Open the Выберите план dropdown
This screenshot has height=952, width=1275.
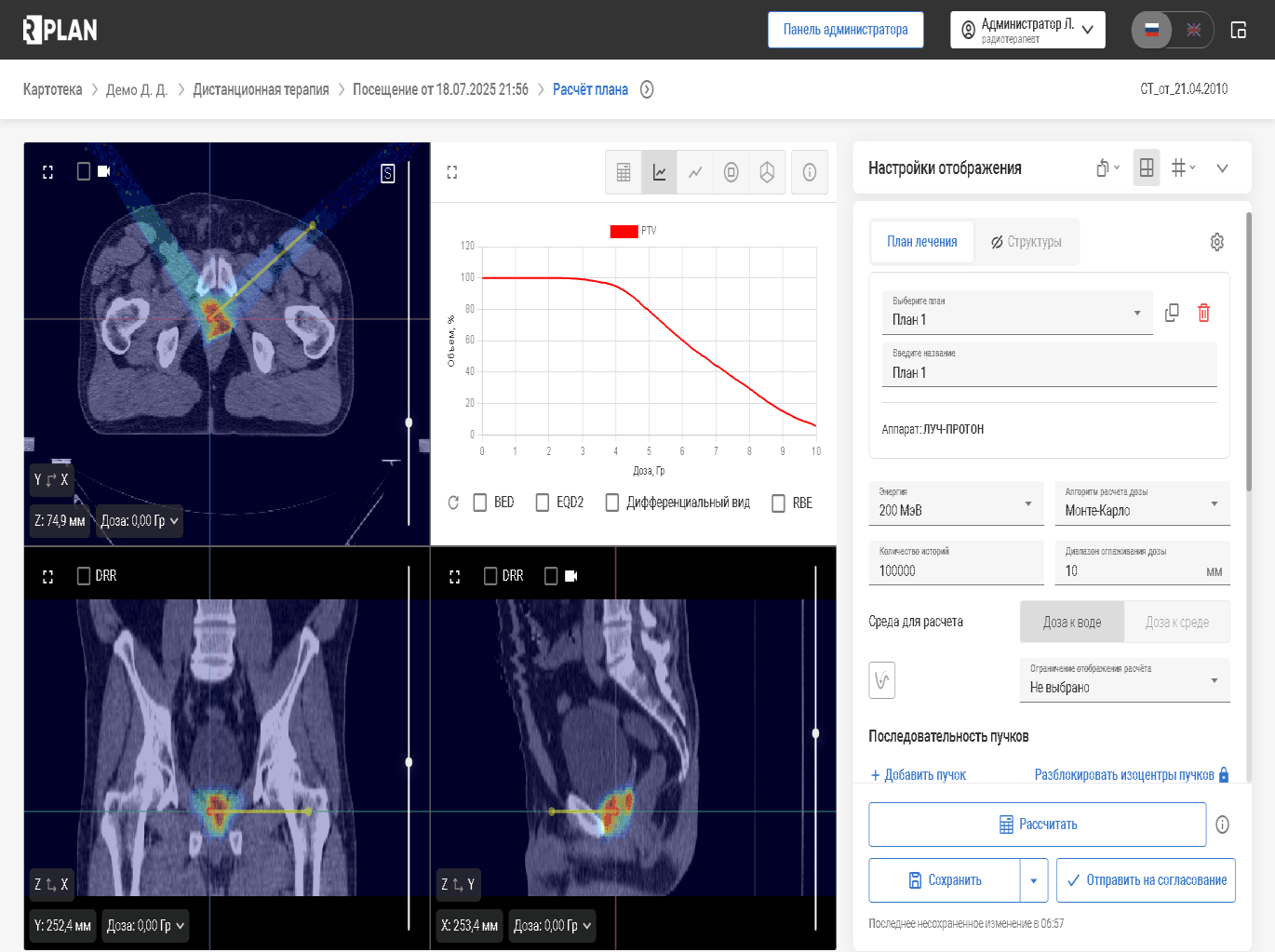1017,313
